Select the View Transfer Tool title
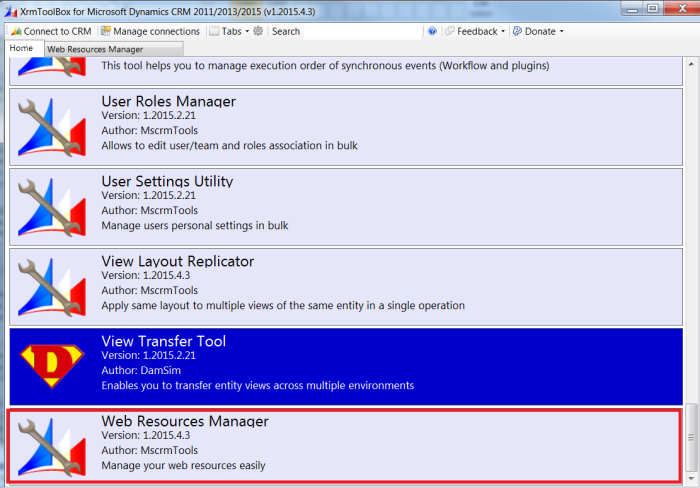The width and height of the screenshot is (700, 488). coord(163,341)
